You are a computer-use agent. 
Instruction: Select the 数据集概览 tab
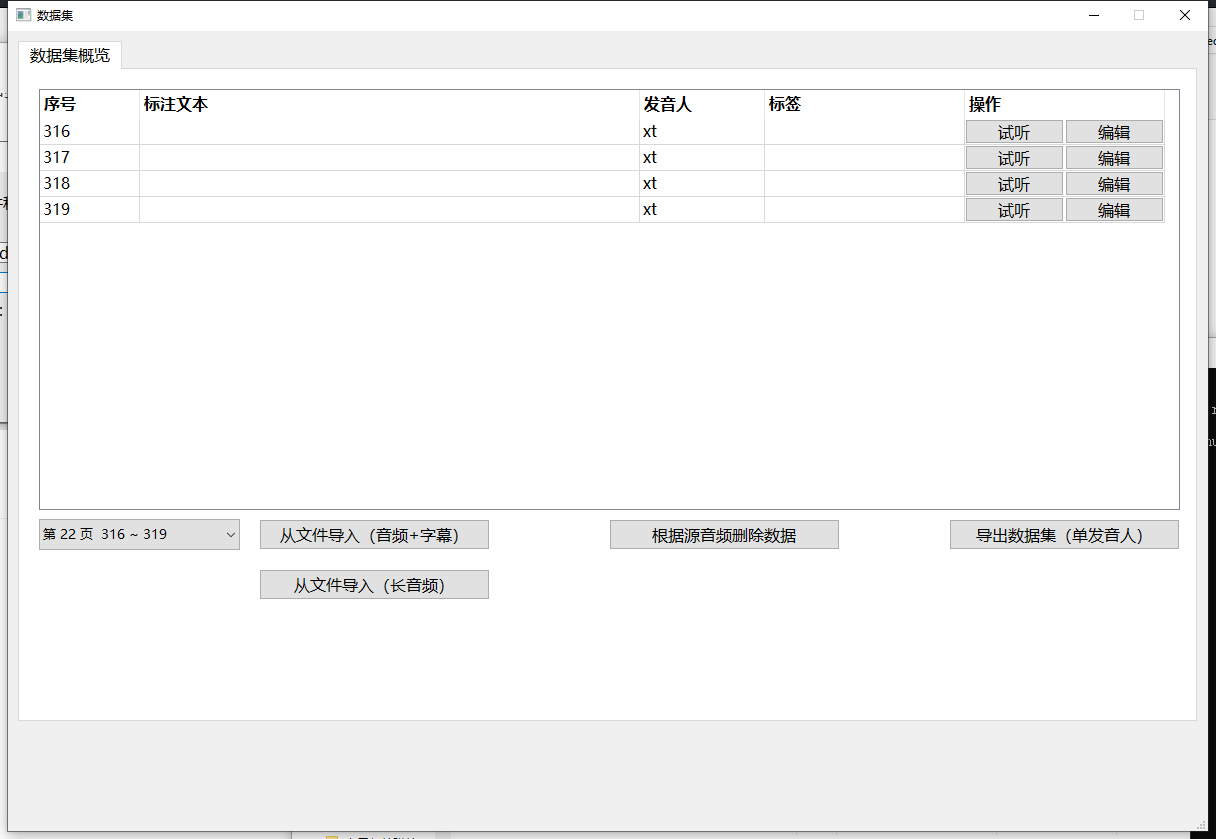(70, 55)
